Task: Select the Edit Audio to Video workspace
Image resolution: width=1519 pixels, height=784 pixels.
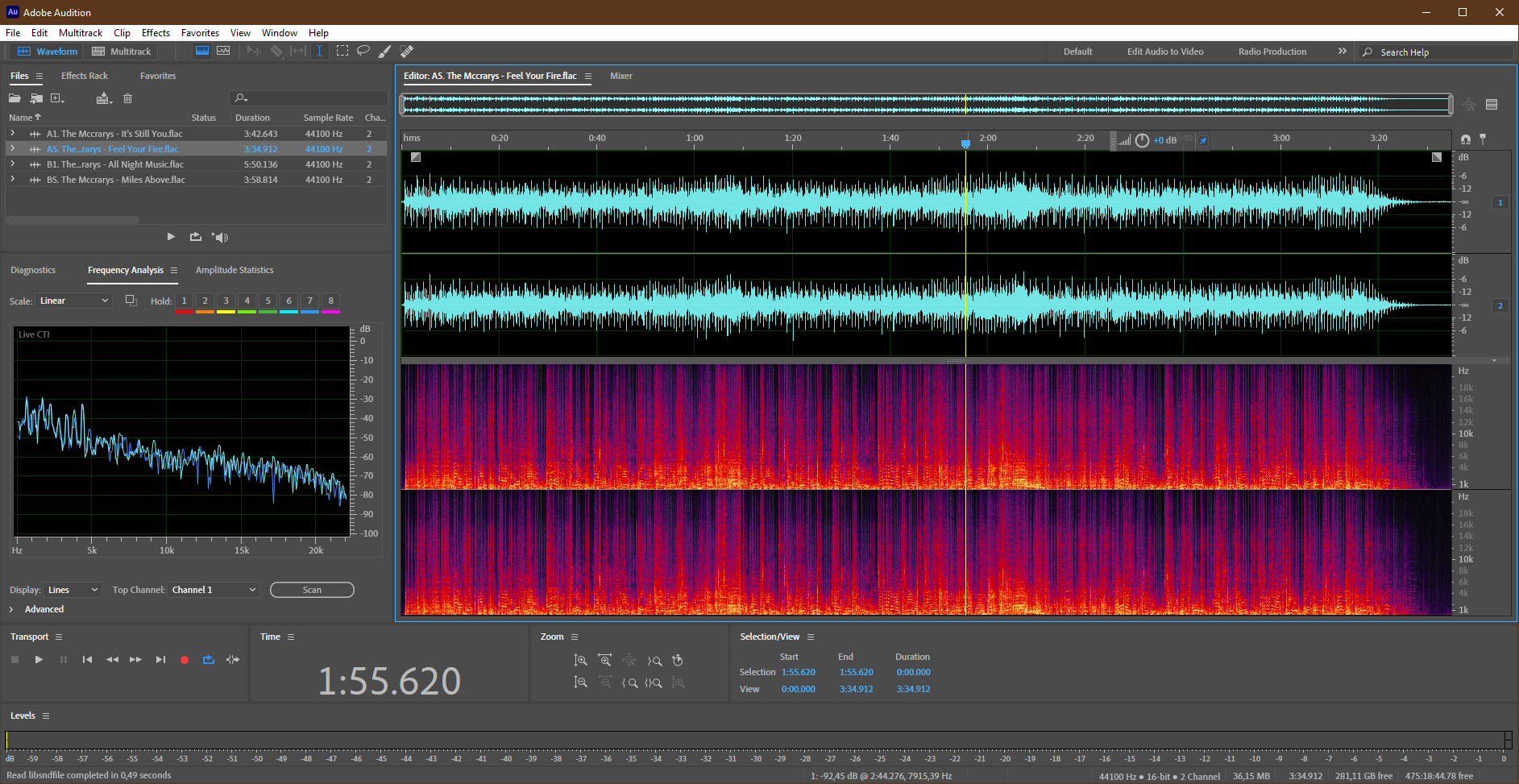Action: [1165, 52]
